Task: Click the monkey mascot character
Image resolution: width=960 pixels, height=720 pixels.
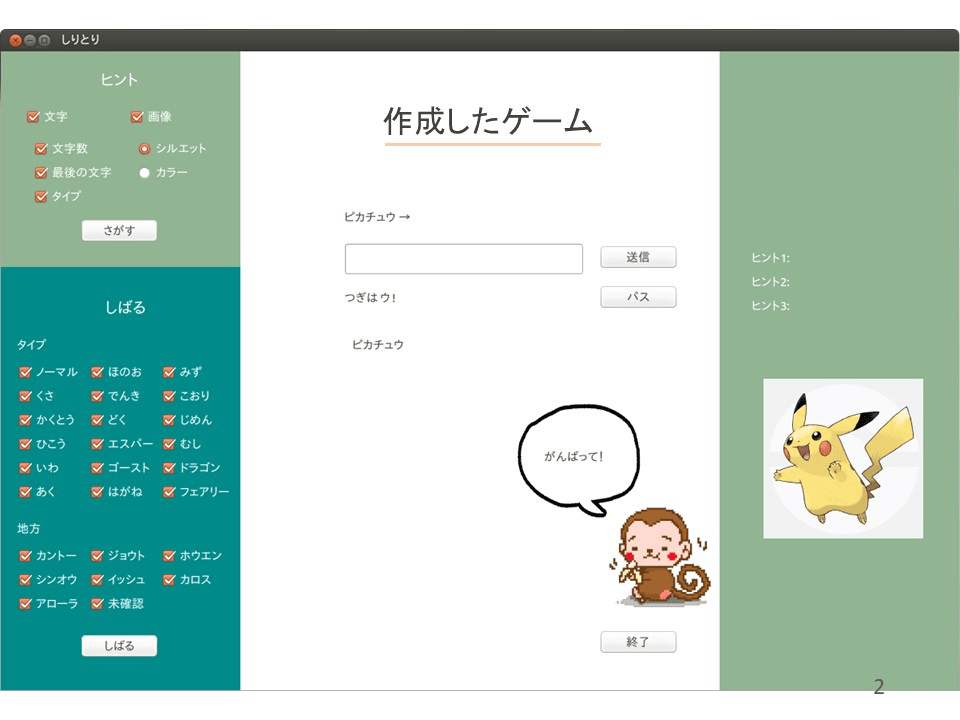Action: (x=660, y=557)
